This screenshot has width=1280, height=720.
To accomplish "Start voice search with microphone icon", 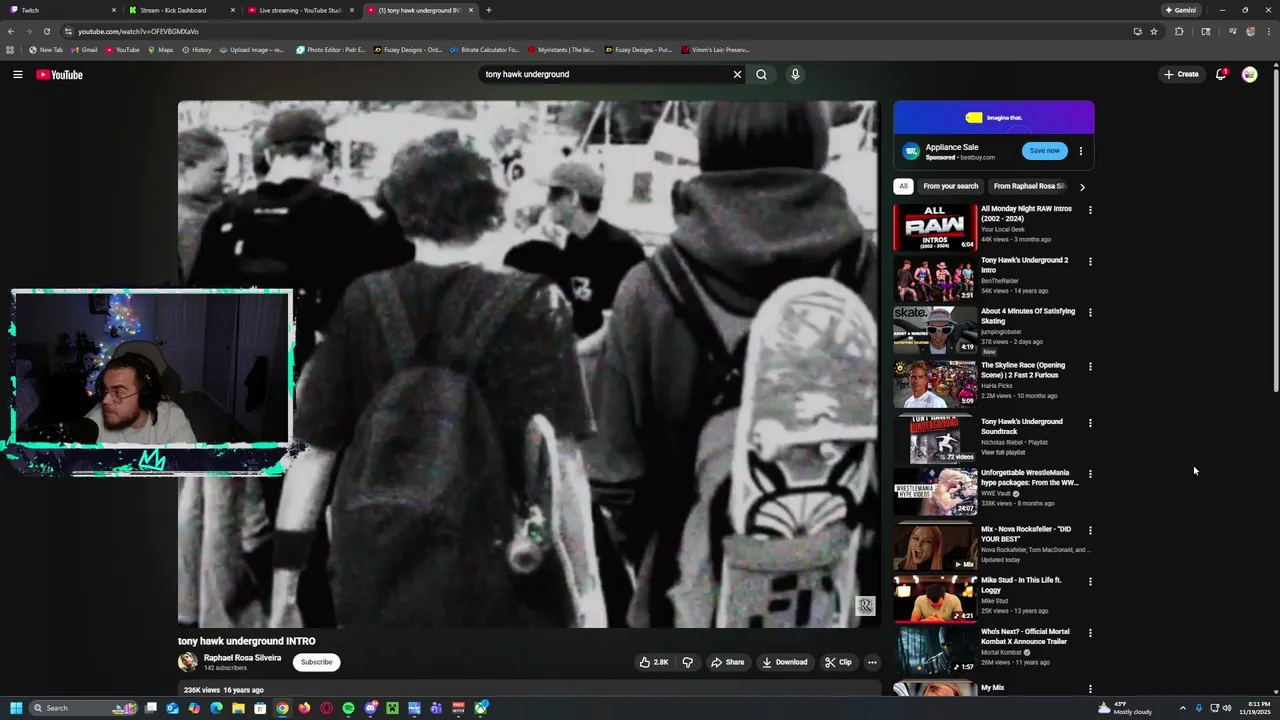I will tap(795, 74).
